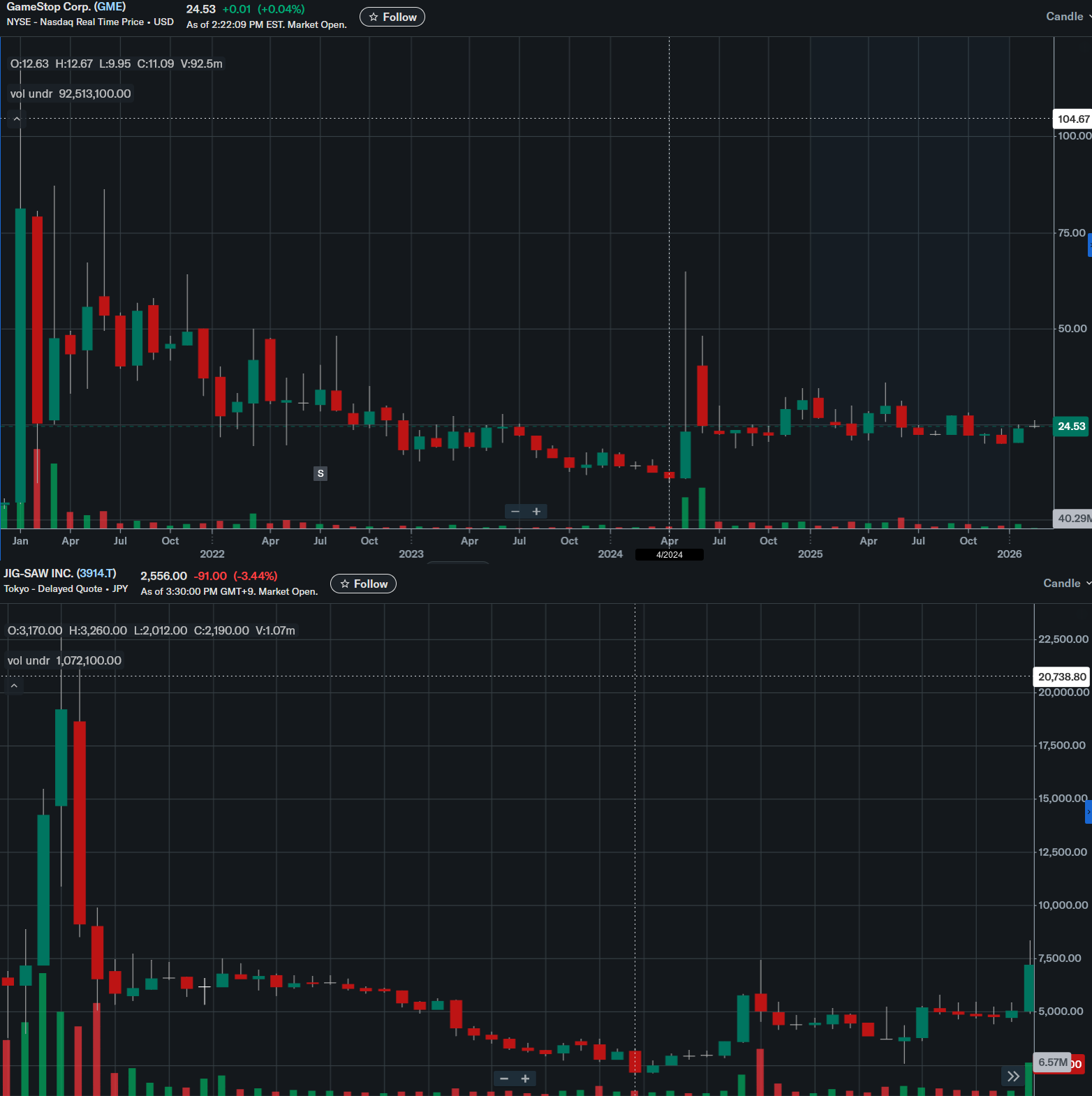Click the '+0.01' price change in the GameStop header
The image size is (1092, 1096).
237,9
